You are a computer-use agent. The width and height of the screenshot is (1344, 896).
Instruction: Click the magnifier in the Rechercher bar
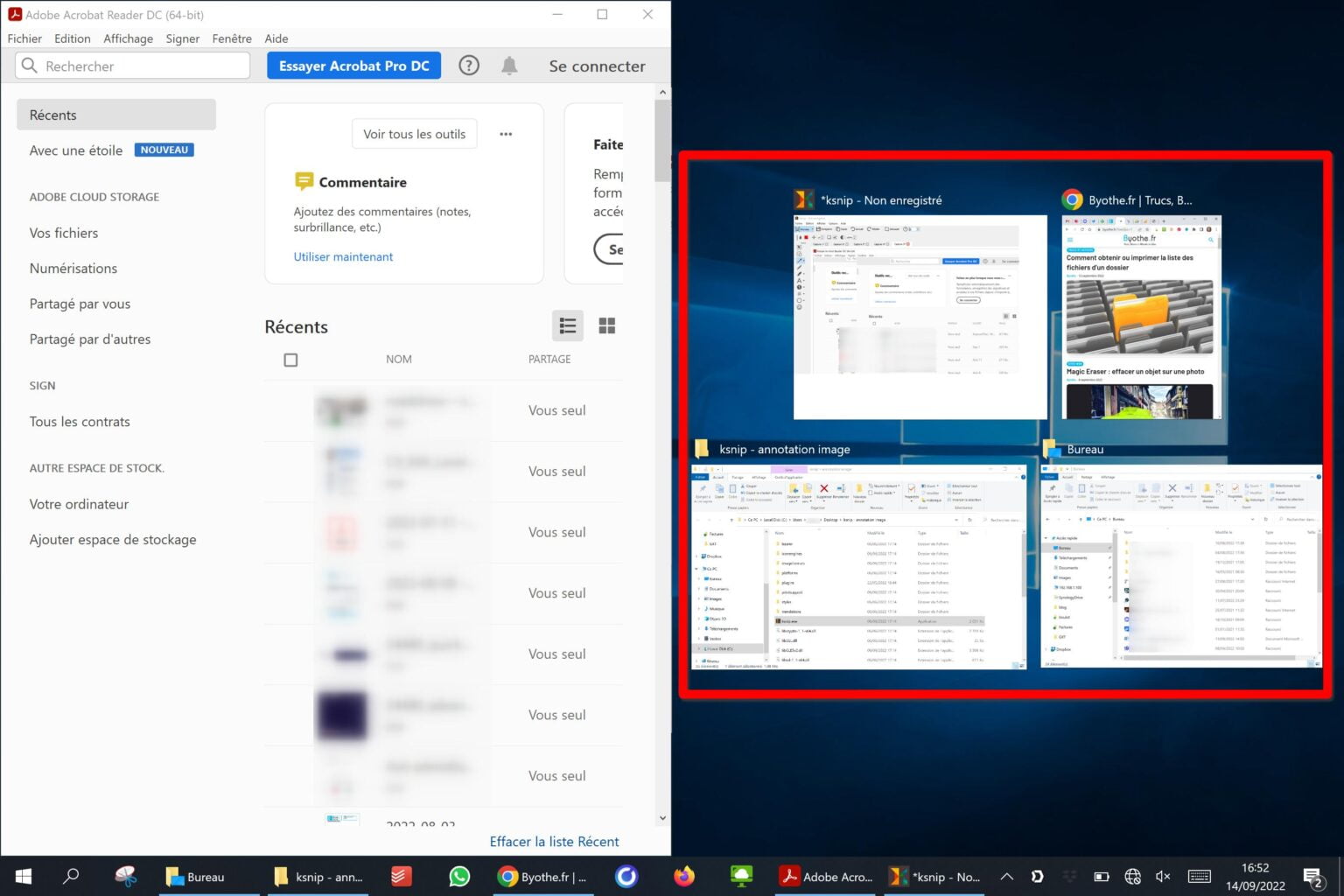(x=29, y=65)
